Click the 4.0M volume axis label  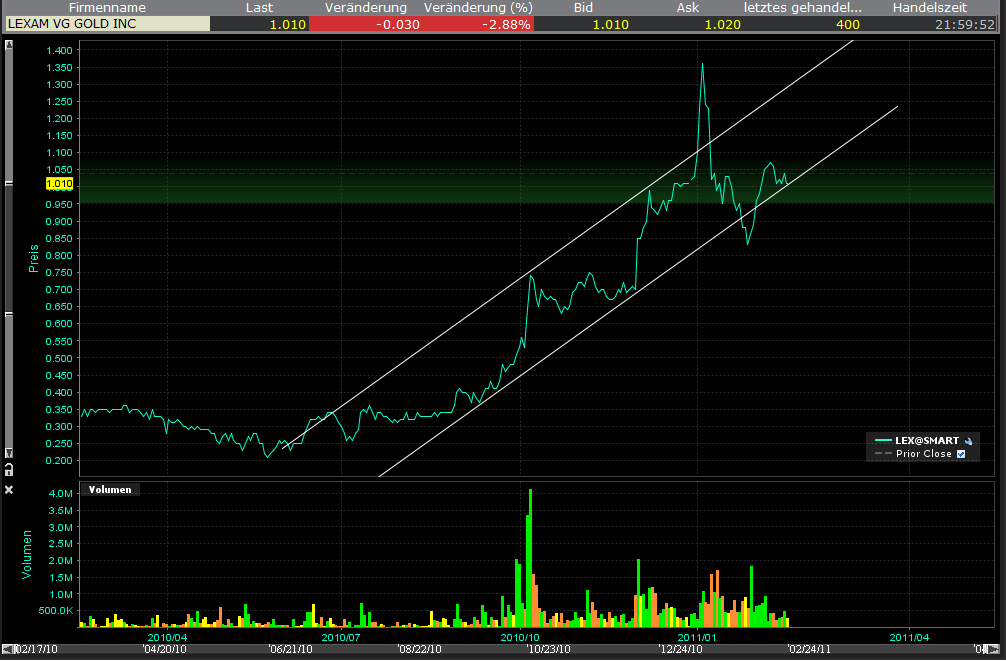(61, 494)
